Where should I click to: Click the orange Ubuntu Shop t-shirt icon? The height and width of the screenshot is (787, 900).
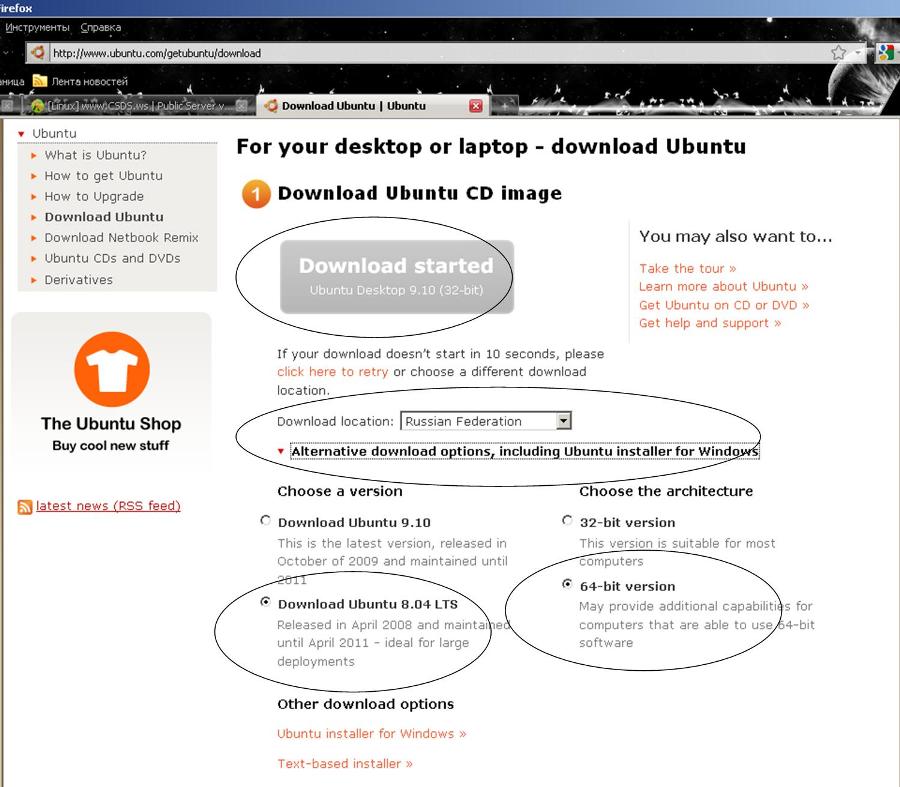coord(112,369)
